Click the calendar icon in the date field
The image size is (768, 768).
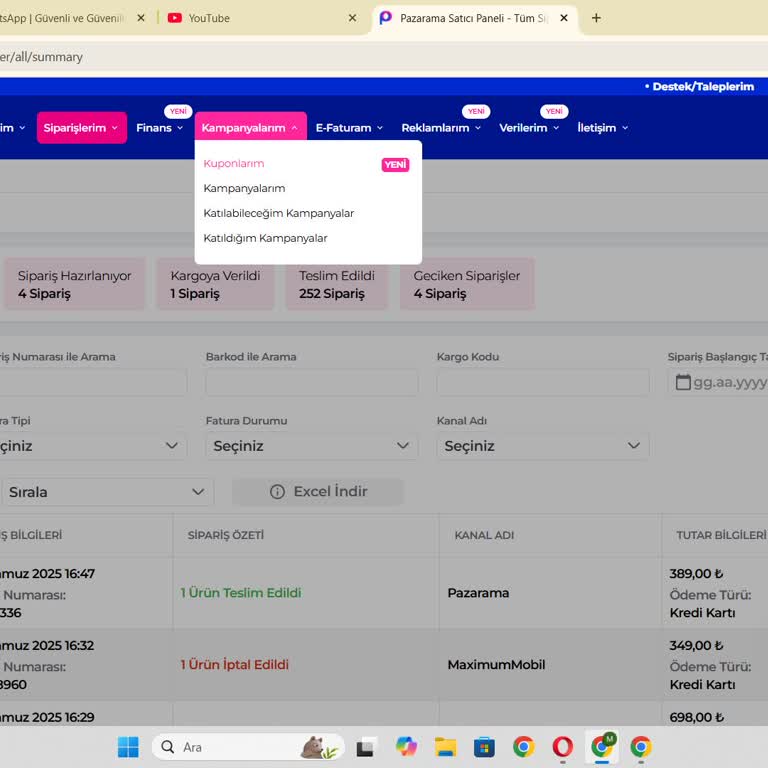click(683, 382)
